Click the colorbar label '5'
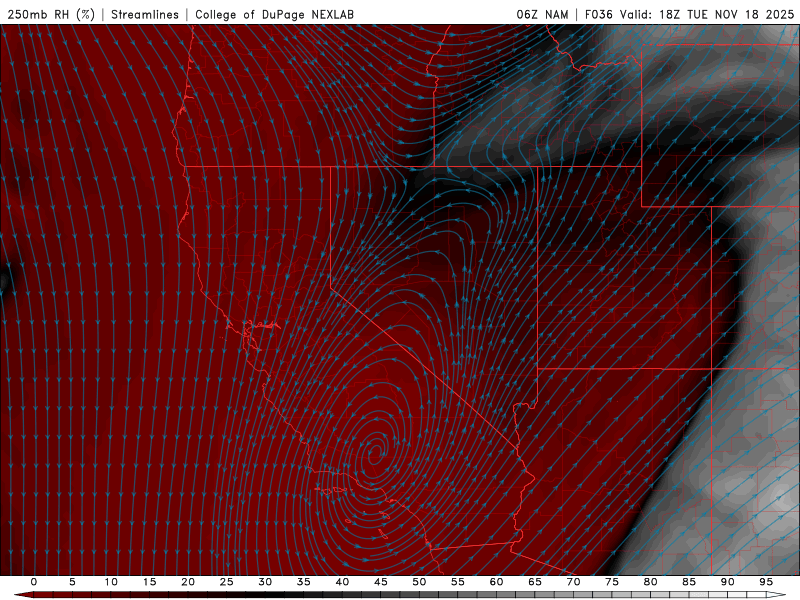 click(72, 582)
